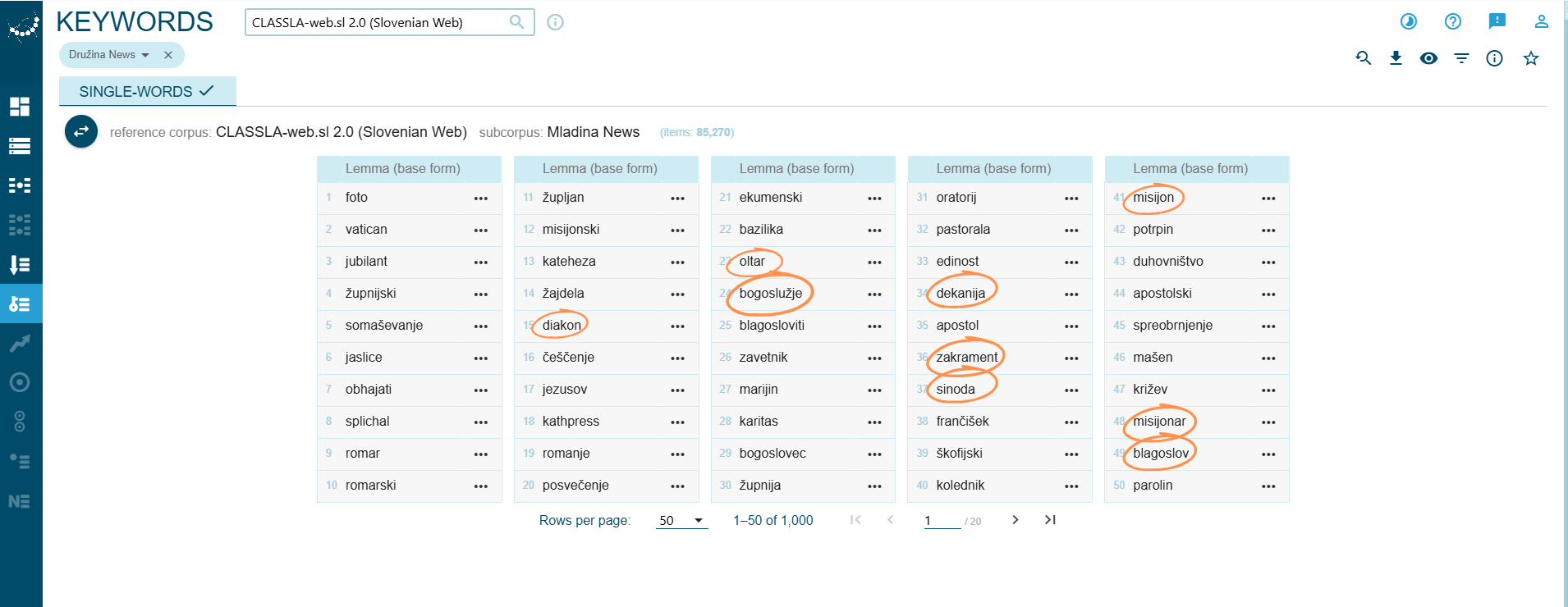
Task: Click the keyword misijonar
Action: (x=1159, y=421)
